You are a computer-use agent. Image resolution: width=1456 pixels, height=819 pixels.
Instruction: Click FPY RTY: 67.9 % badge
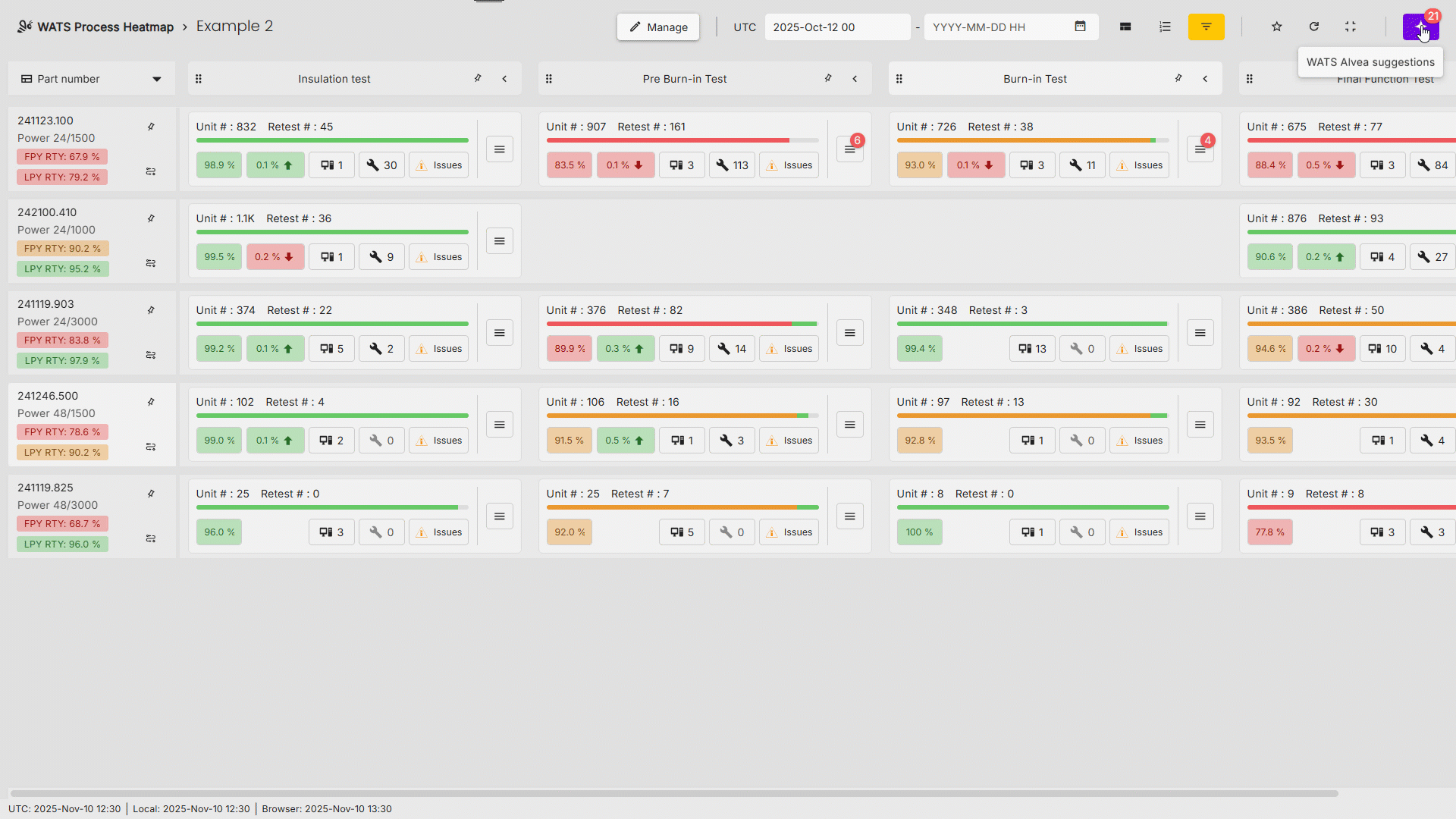click(62, 157)
